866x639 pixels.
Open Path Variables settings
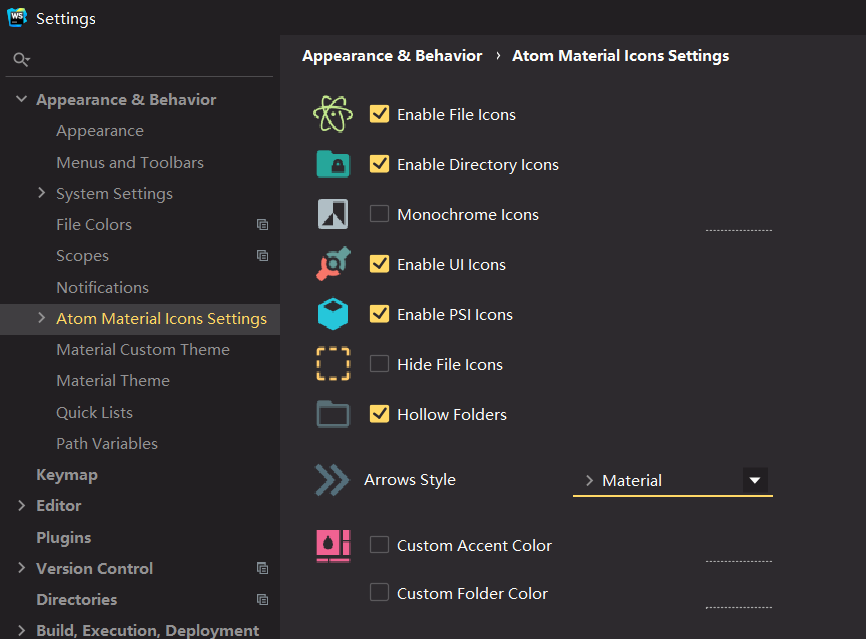[x=107, y=443]
